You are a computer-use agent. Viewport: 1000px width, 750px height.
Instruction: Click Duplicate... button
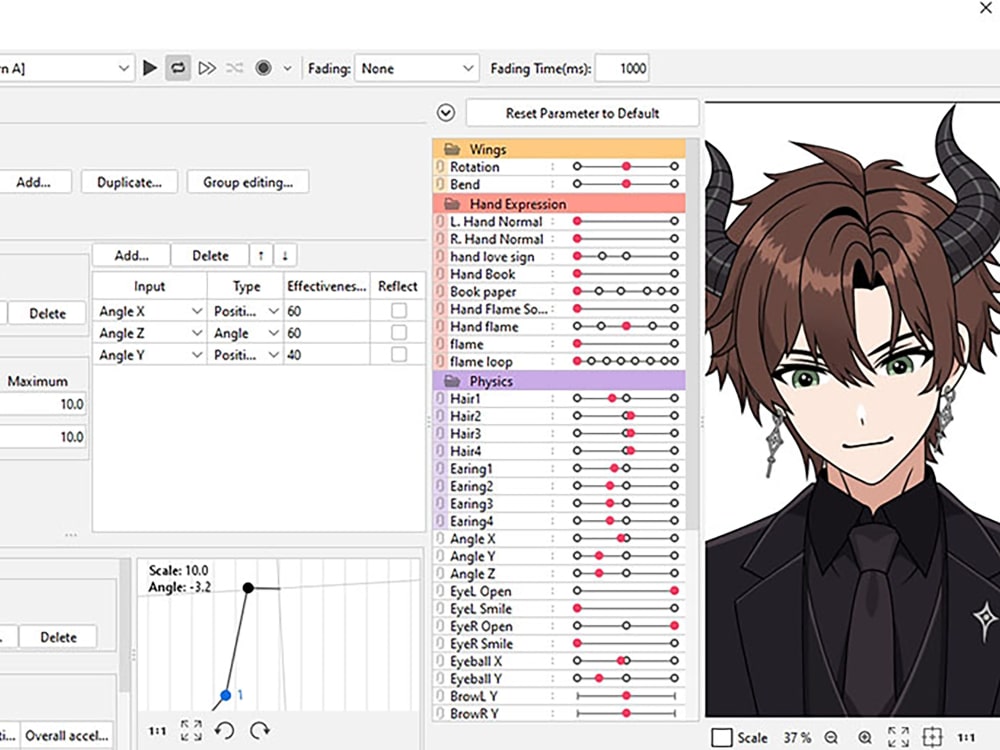(x=129, y=182)
